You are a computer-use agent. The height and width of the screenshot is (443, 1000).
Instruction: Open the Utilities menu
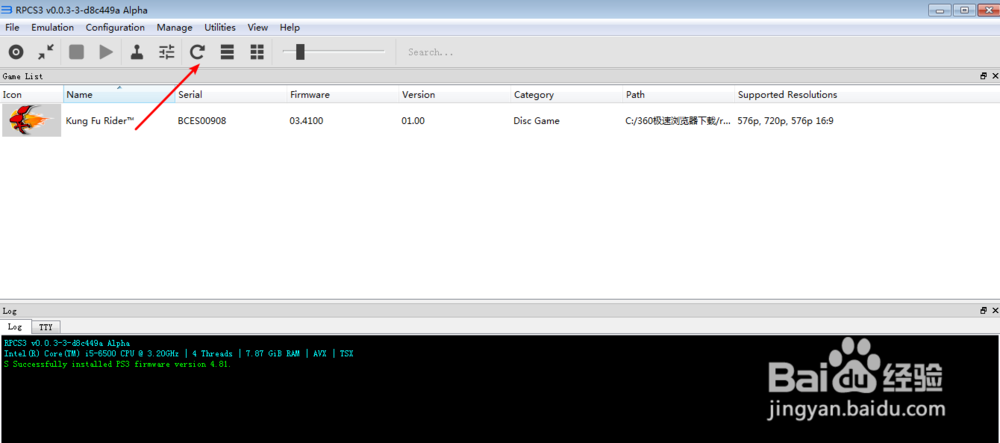pos(220,27)
